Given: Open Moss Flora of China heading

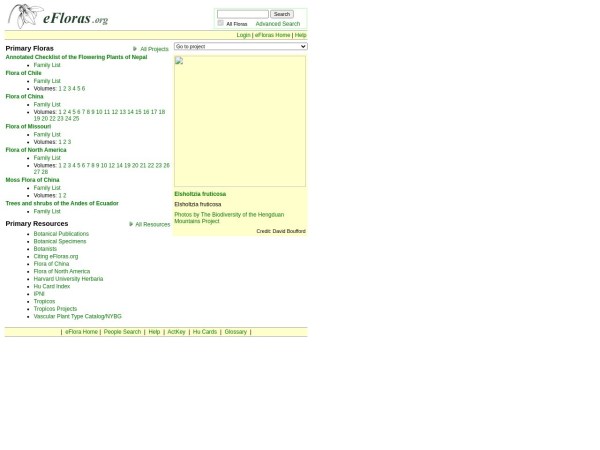Looking at the screenshot, I should [x=32, y=180].
